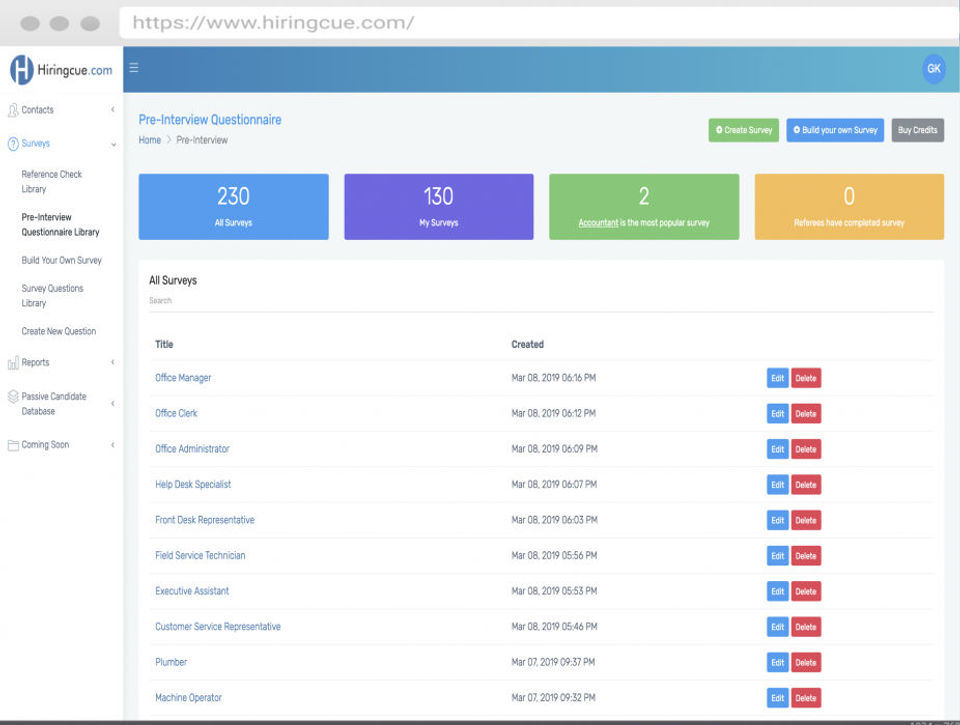Open the Office Administrator survey
Screen dimensions: 960x725
192,449
